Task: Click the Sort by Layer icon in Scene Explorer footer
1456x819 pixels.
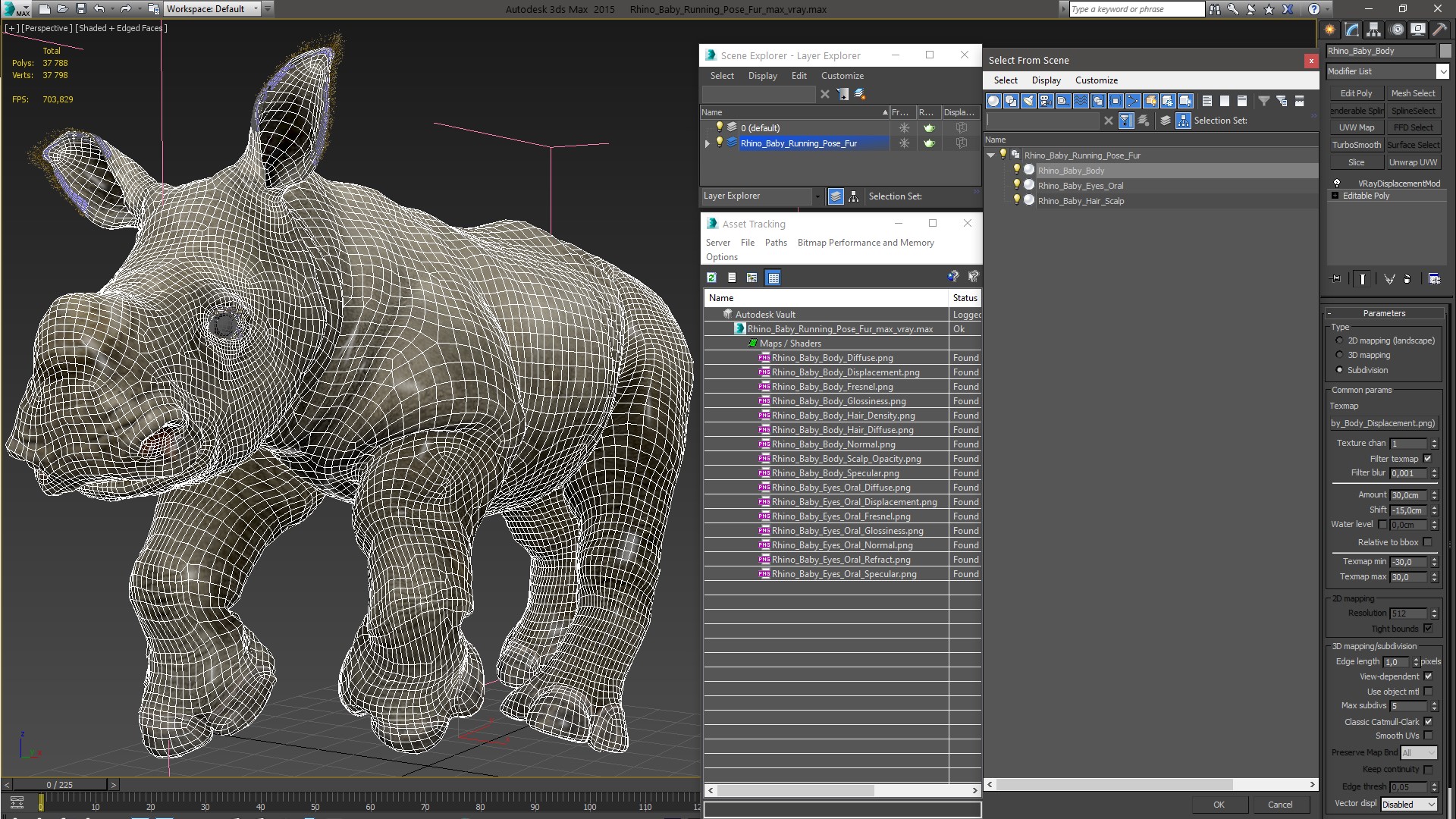Action: click(836, 196)
